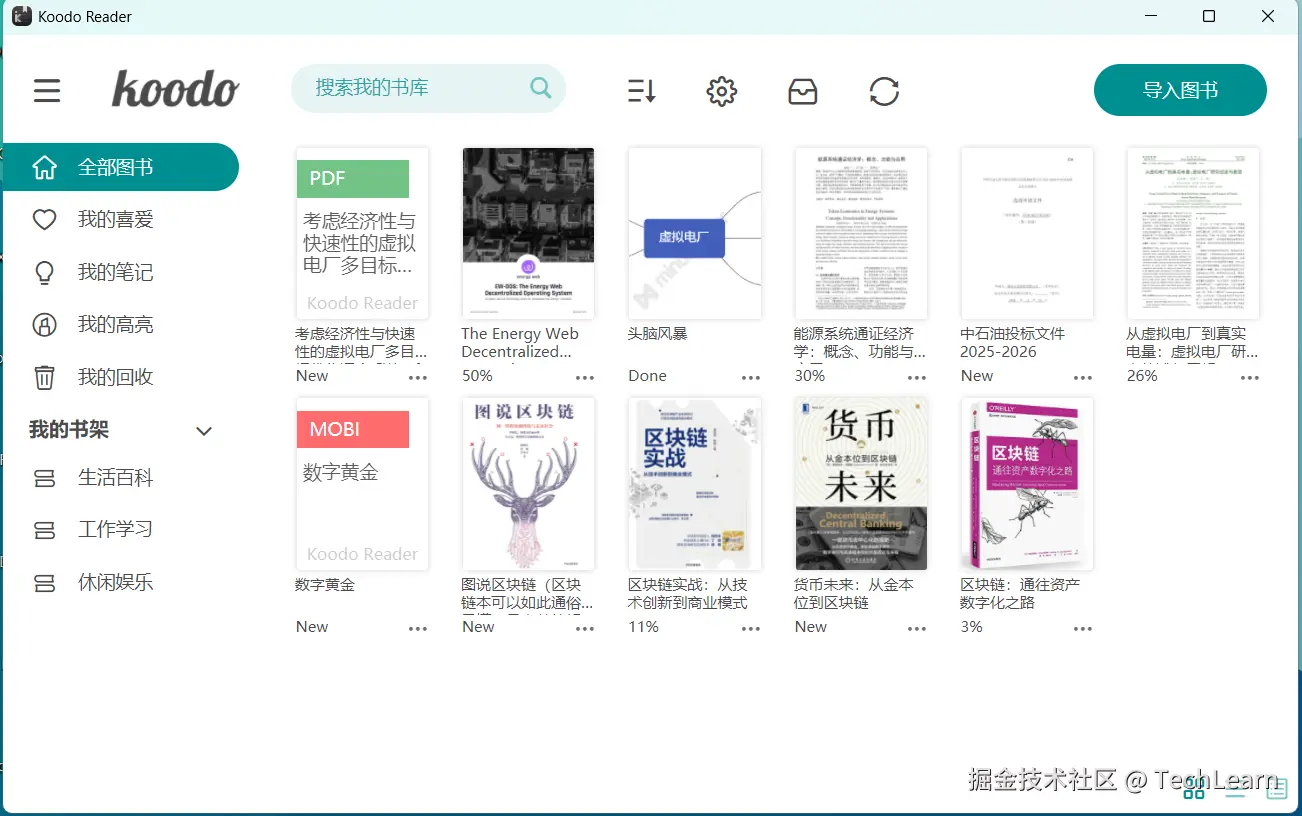Image resolution: width=1302 pixels, height=816 pixels.
Task: Click the title The Energy Web Decentralized
Action: click(x=520, y=343)
